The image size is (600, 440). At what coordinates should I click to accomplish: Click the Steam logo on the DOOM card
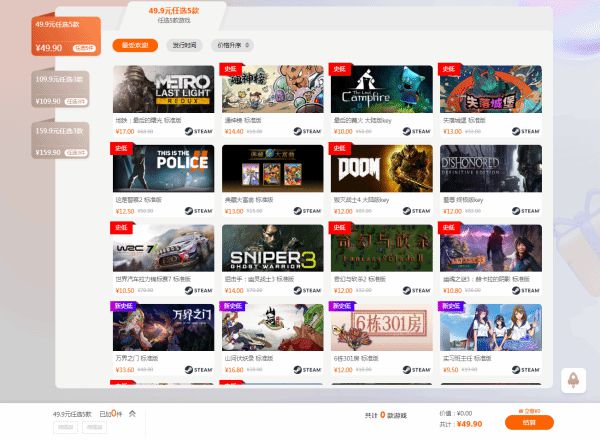pyautogui.click(x=417, y=211)
